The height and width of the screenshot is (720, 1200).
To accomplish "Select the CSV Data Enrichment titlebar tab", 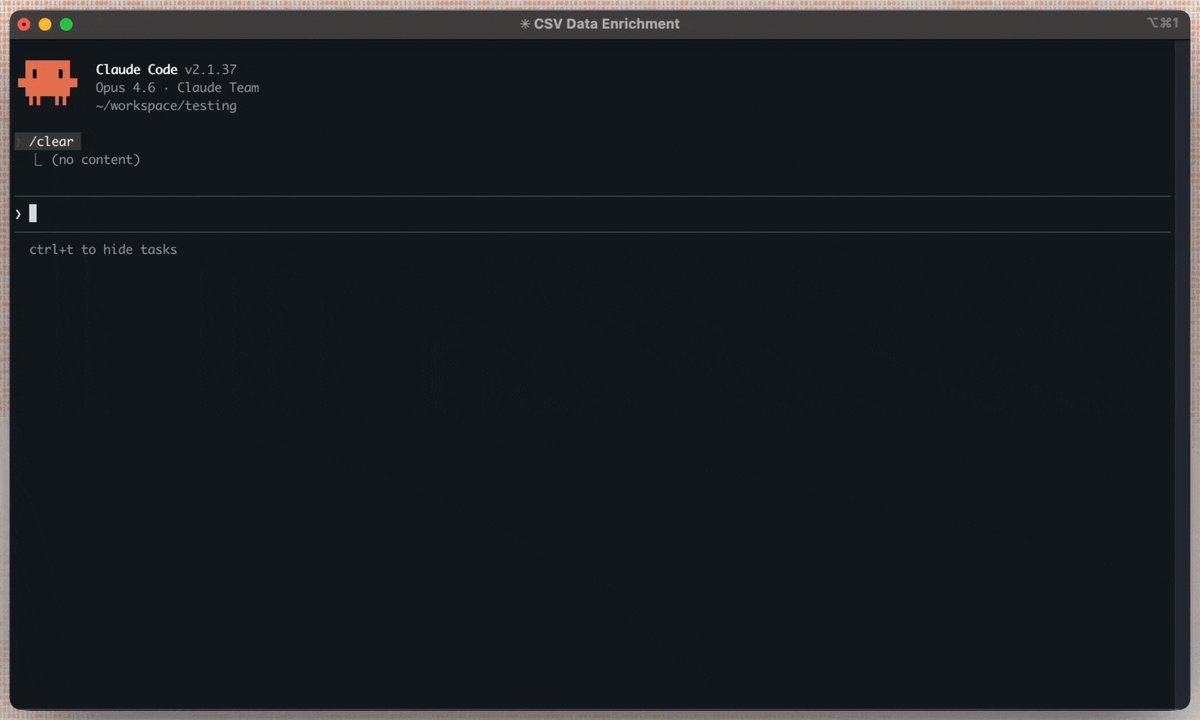I will [608, 23].
